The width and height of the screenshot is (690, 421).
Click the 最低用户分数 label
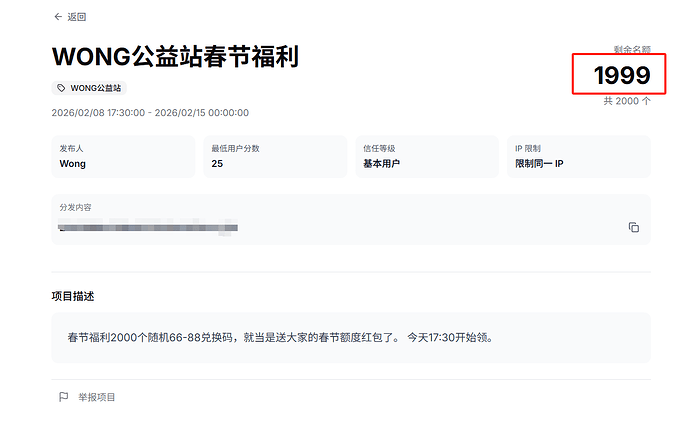click(x=235, y=148)
